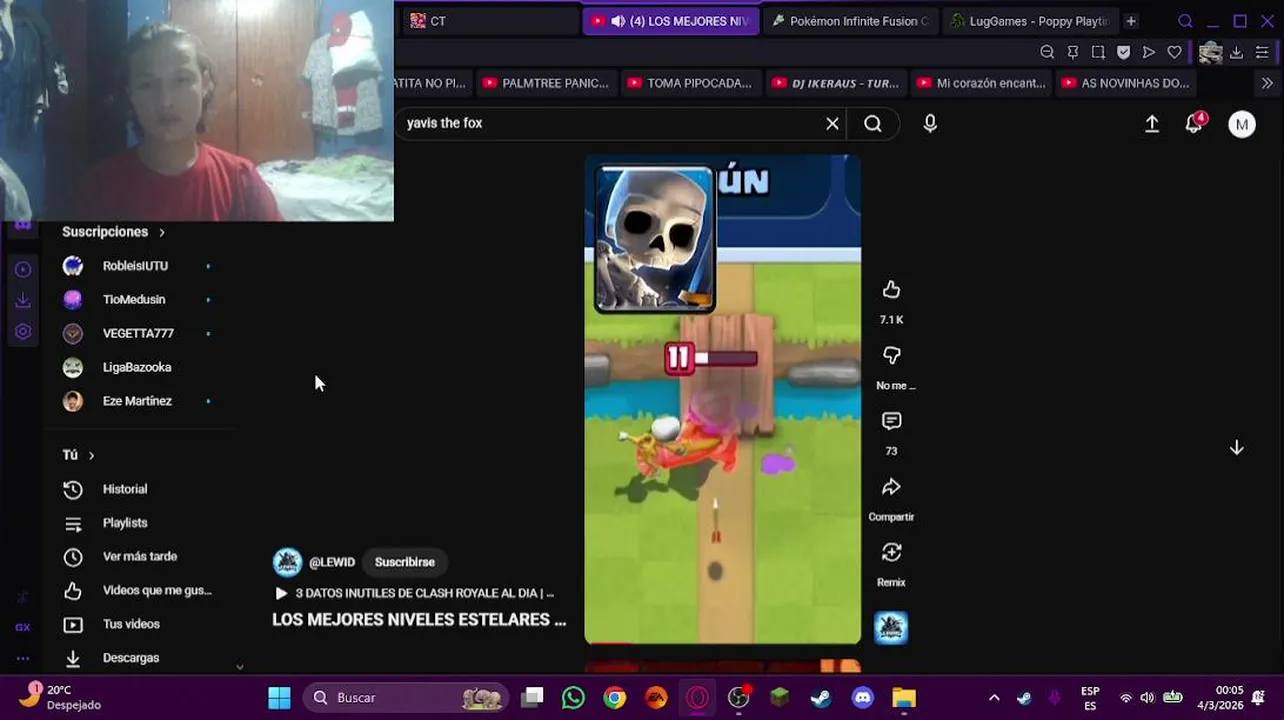Expand the Suscripciones section
Viewport: 1284px width, 720px height.
pyautogui.click(x=114, y=232)
